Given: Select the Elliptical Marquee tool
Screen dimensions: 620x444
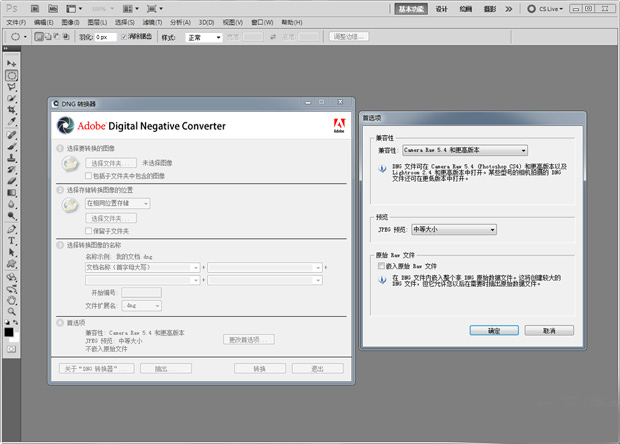Looking at the screenshot, I should point(11,75).
